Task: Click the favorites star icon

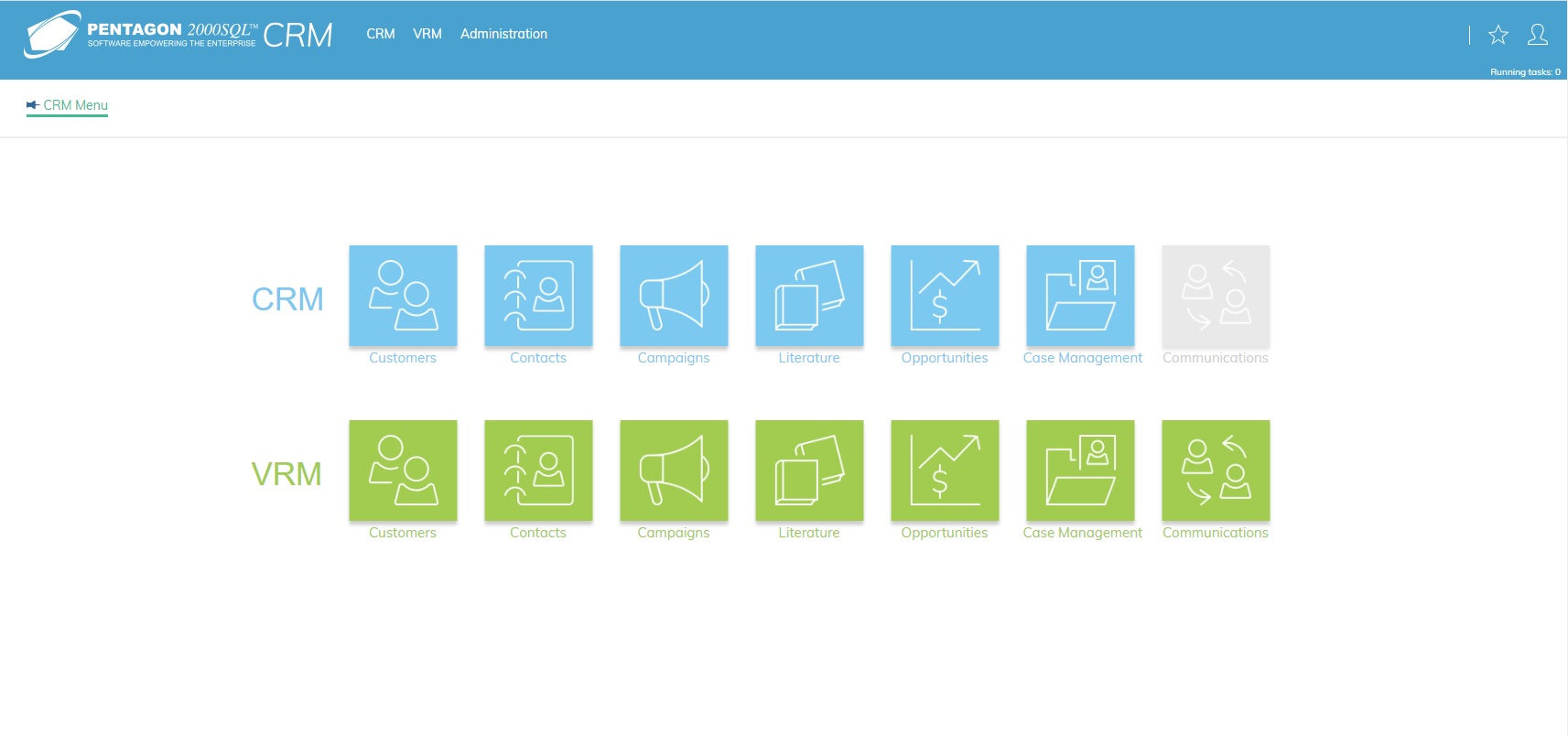Action: click(x=1498, y=35)
